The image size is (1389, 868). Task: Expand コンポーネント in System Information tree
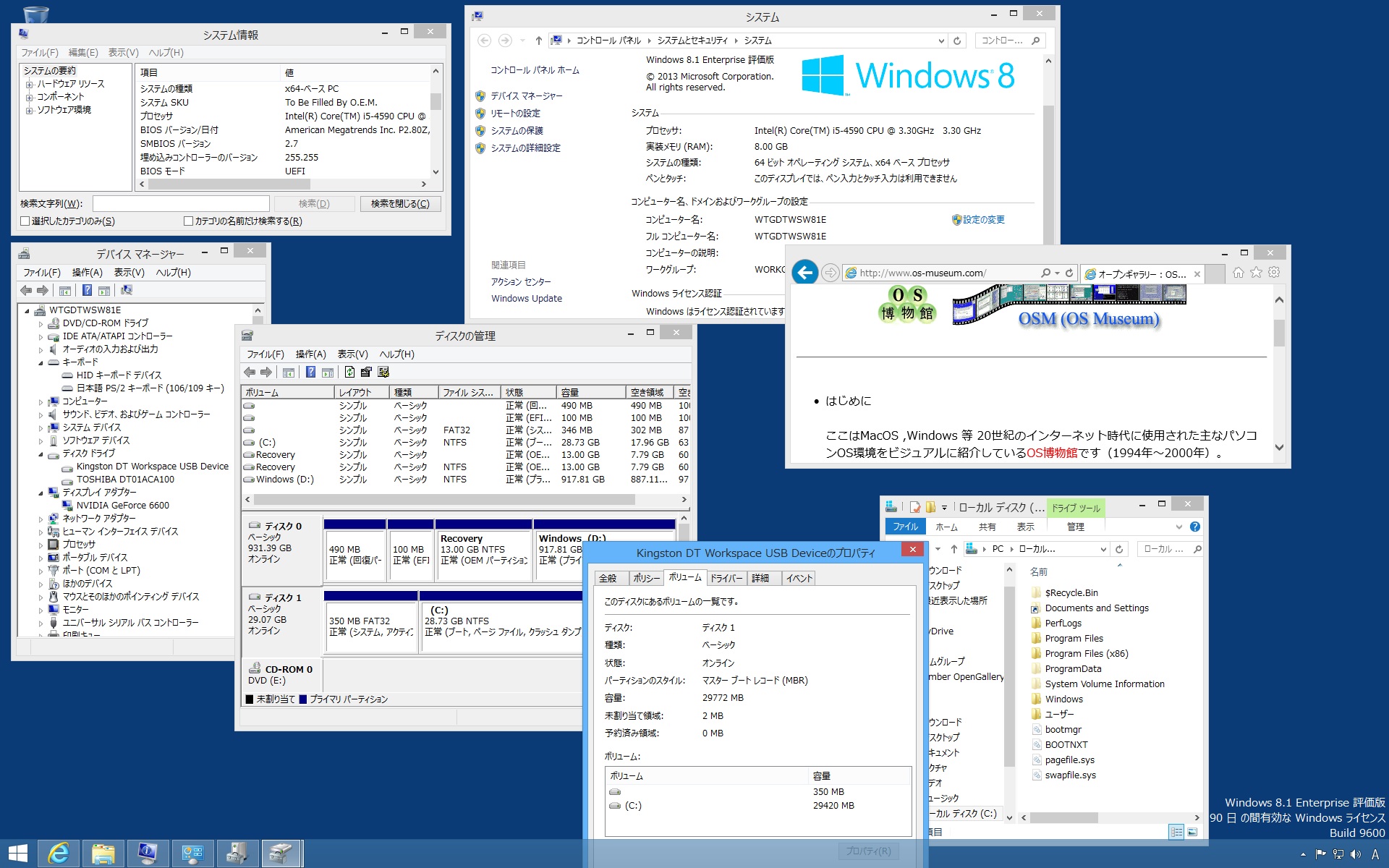[30, 98]
